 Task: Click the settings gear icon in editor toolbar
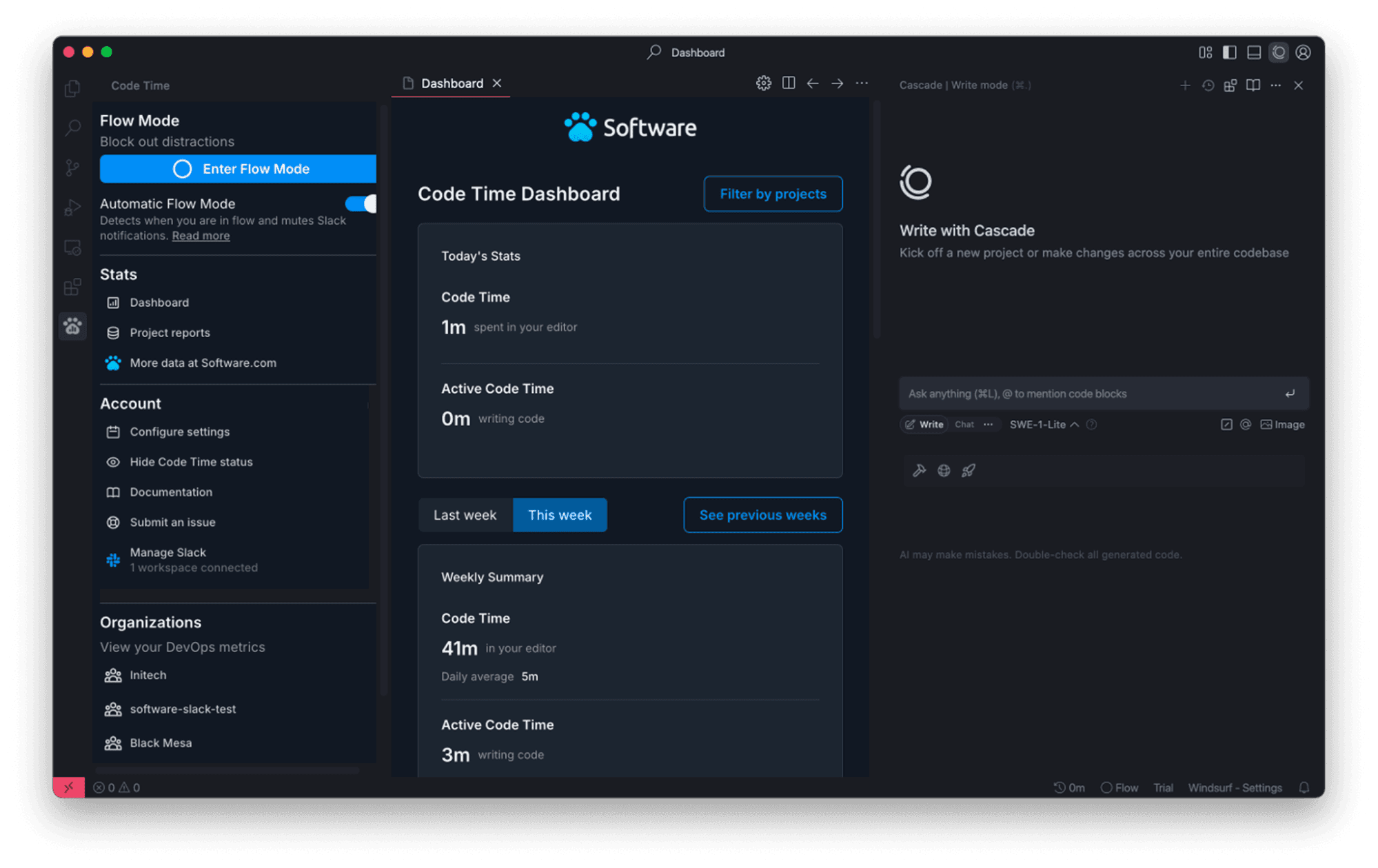pos(763,83)
